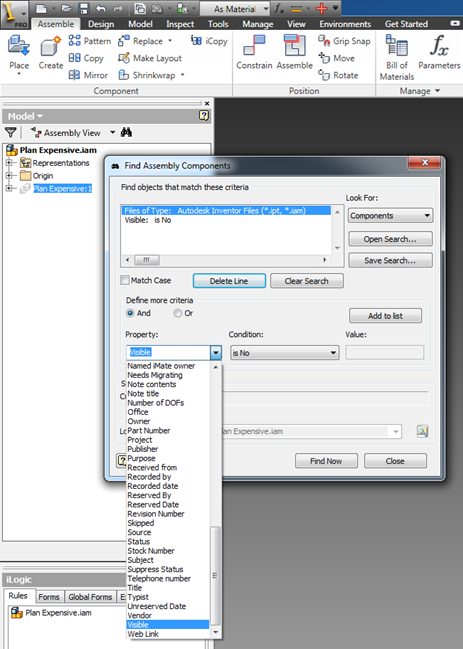Select the Mirror component tool
The image size is (463, 649).
pyautogui.click(x=88, y=75)
